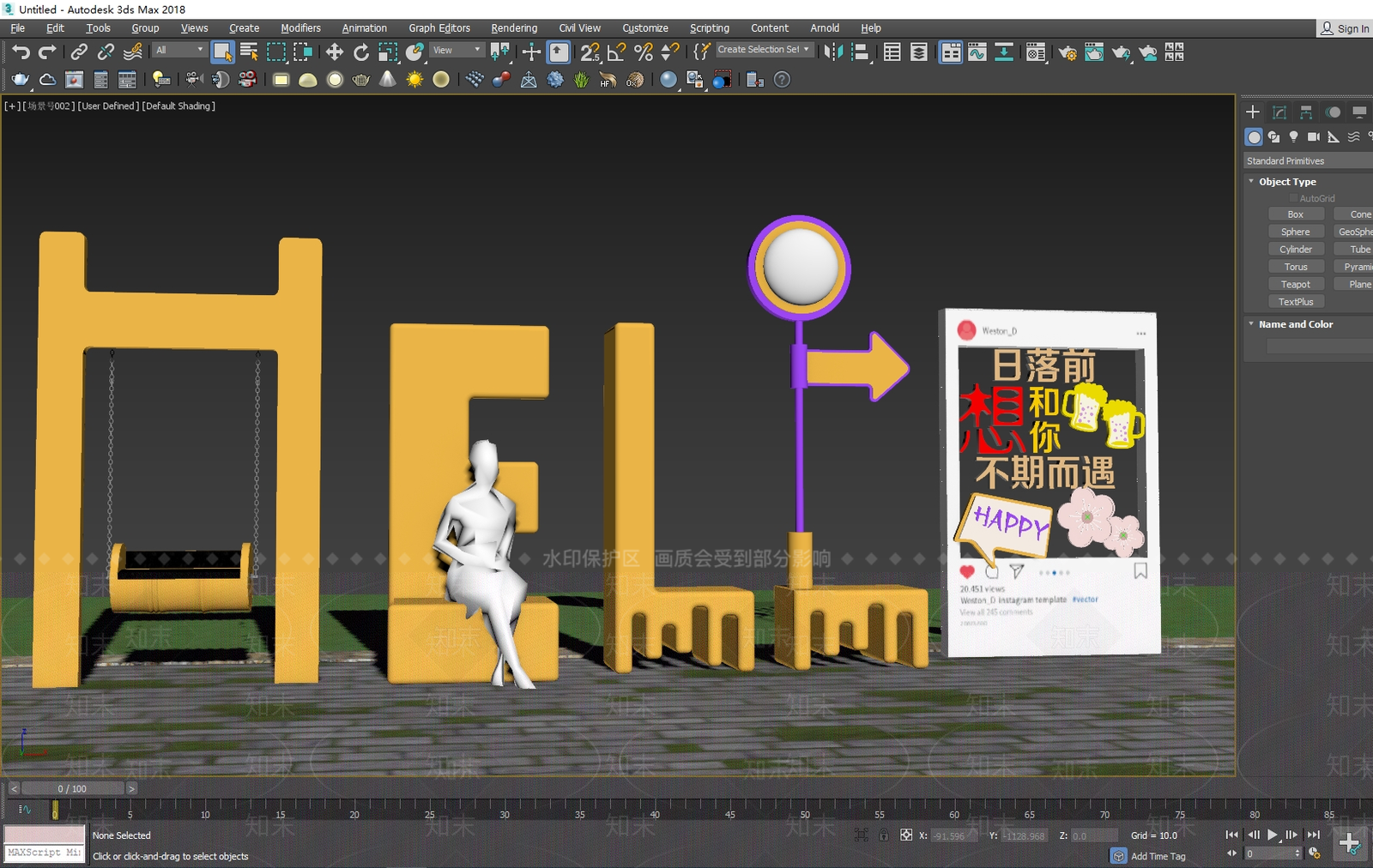Click the Teapot primitive button

[1296, 285]
